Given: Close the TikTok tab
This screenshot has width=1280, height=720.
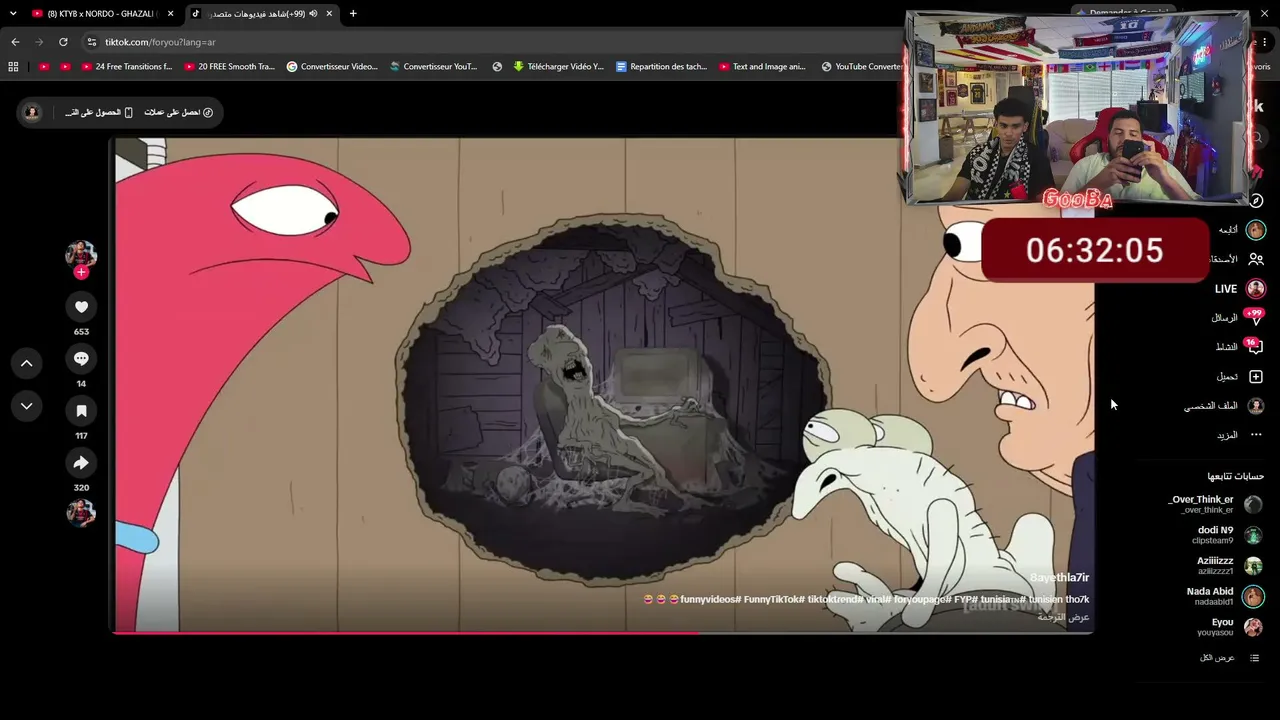Looking at the screenshot, I should (329, 14).
